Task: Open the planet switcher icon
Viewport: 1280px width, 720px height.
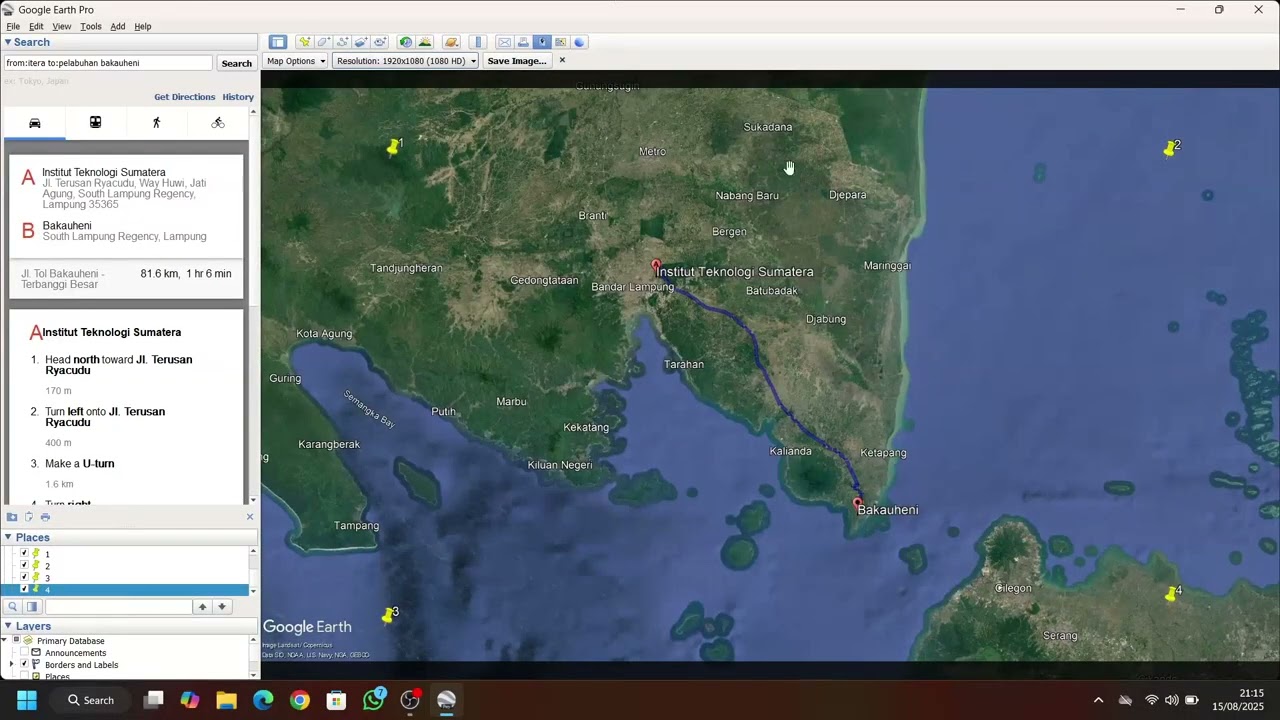Action: pyautogui.click(x=451, y=42)
